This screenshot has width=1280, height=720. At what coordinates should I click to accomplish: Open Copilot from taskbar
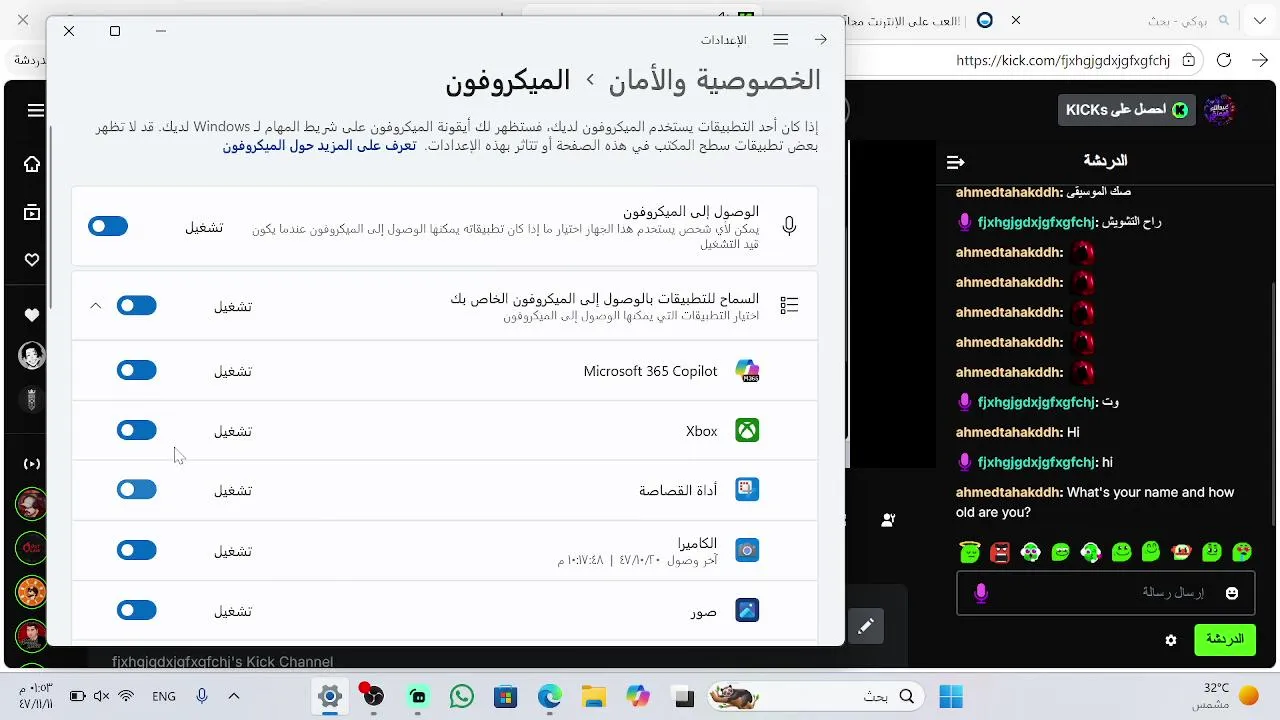pos(638,697)
